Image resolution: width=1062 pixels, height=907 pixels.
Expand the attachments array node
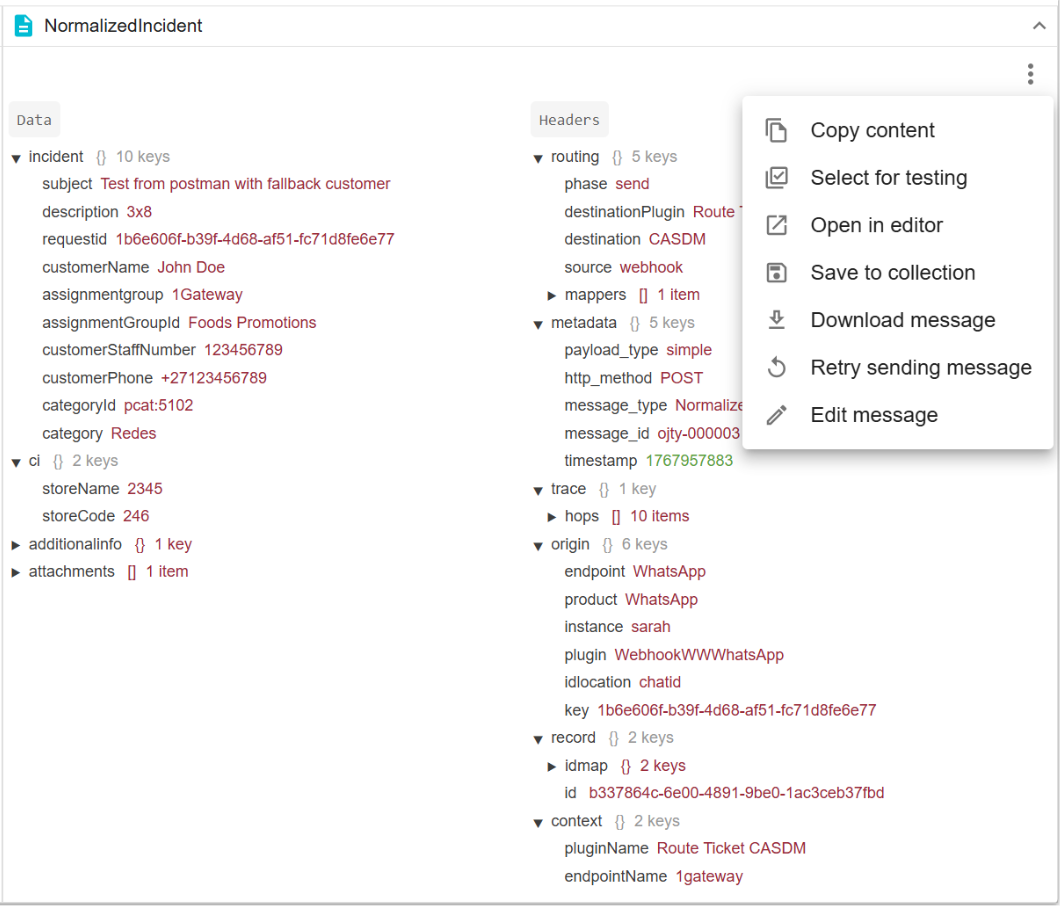pos(16,573)
